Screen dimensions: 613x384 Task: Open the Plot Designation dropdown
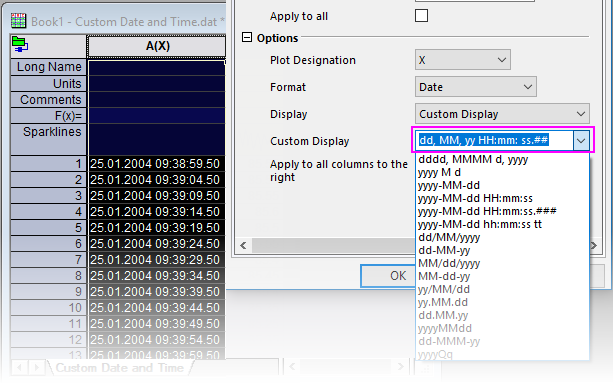click(462, 60)
